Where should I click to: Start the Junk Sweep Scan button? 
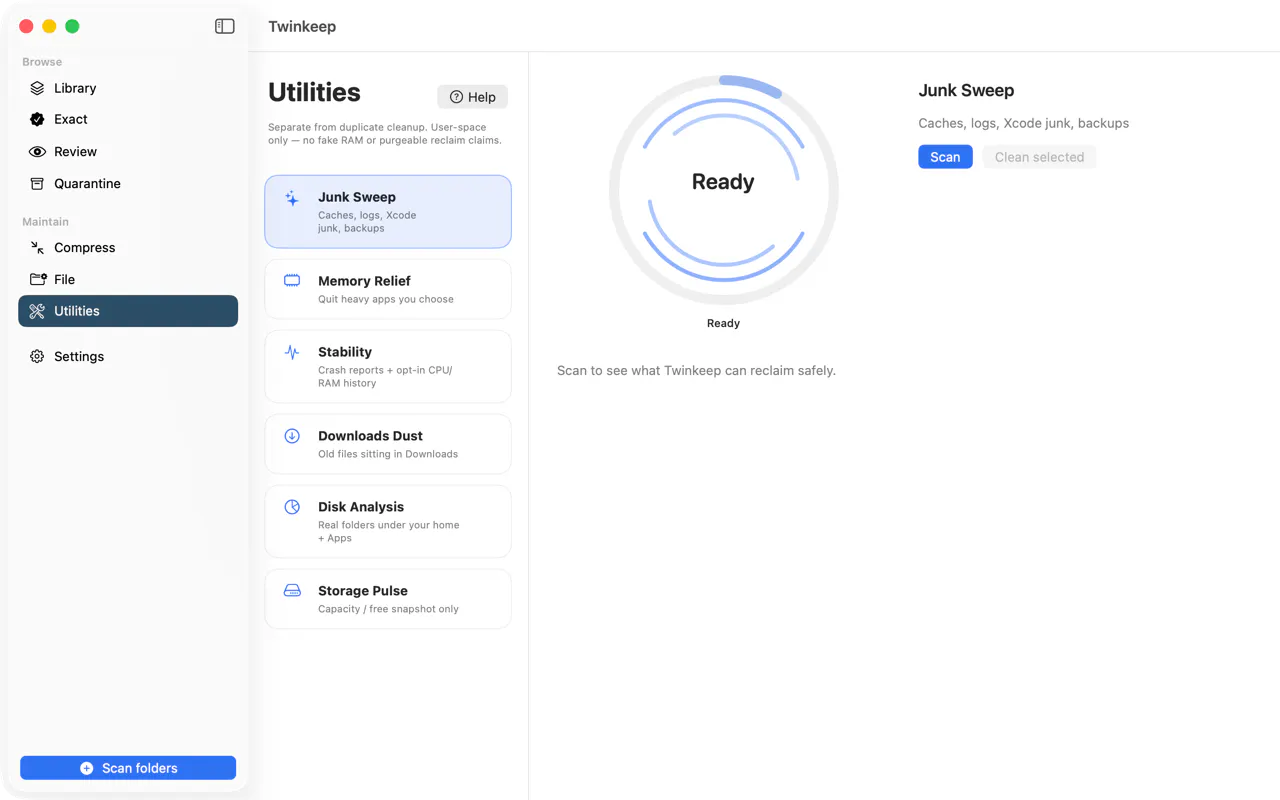pos(945,157)
